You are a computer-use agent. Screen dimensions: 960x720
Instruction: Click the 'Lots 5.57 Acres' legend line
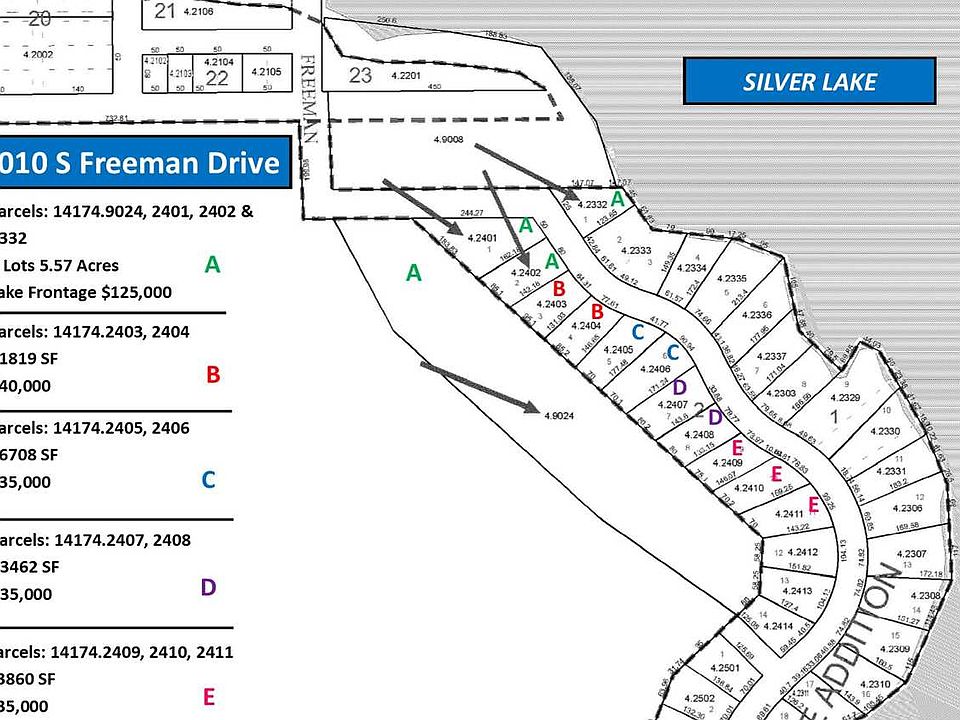(x=60, y=266)
